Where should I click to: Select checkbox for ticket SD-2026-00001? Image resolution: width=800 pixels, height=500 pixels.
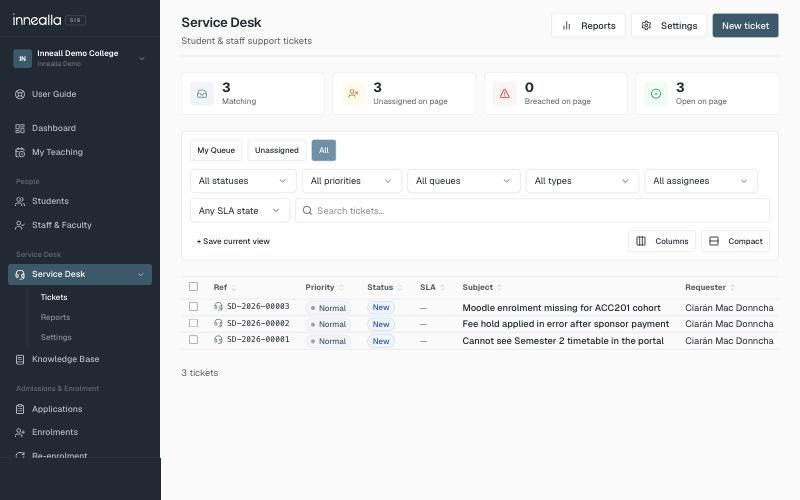pos(193,340)
